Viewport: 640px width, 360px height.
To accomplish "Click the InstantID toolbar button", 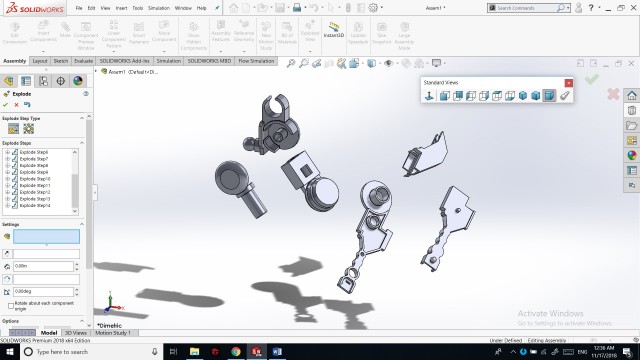I will click(x=334, y=30).
